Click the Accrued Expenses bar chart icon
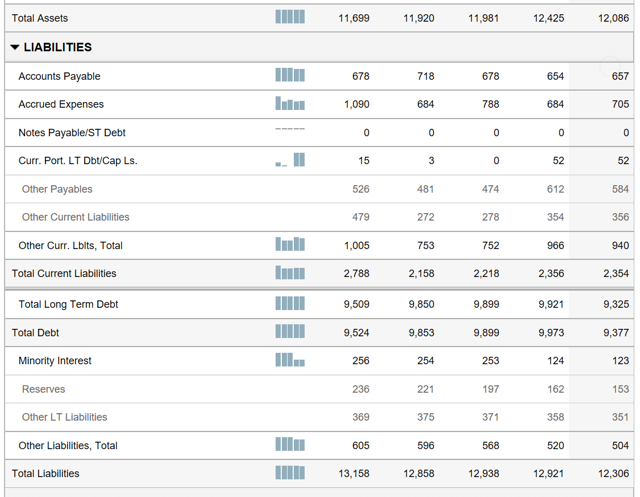This screenshot has width=640, height=497. click(290, 104)
